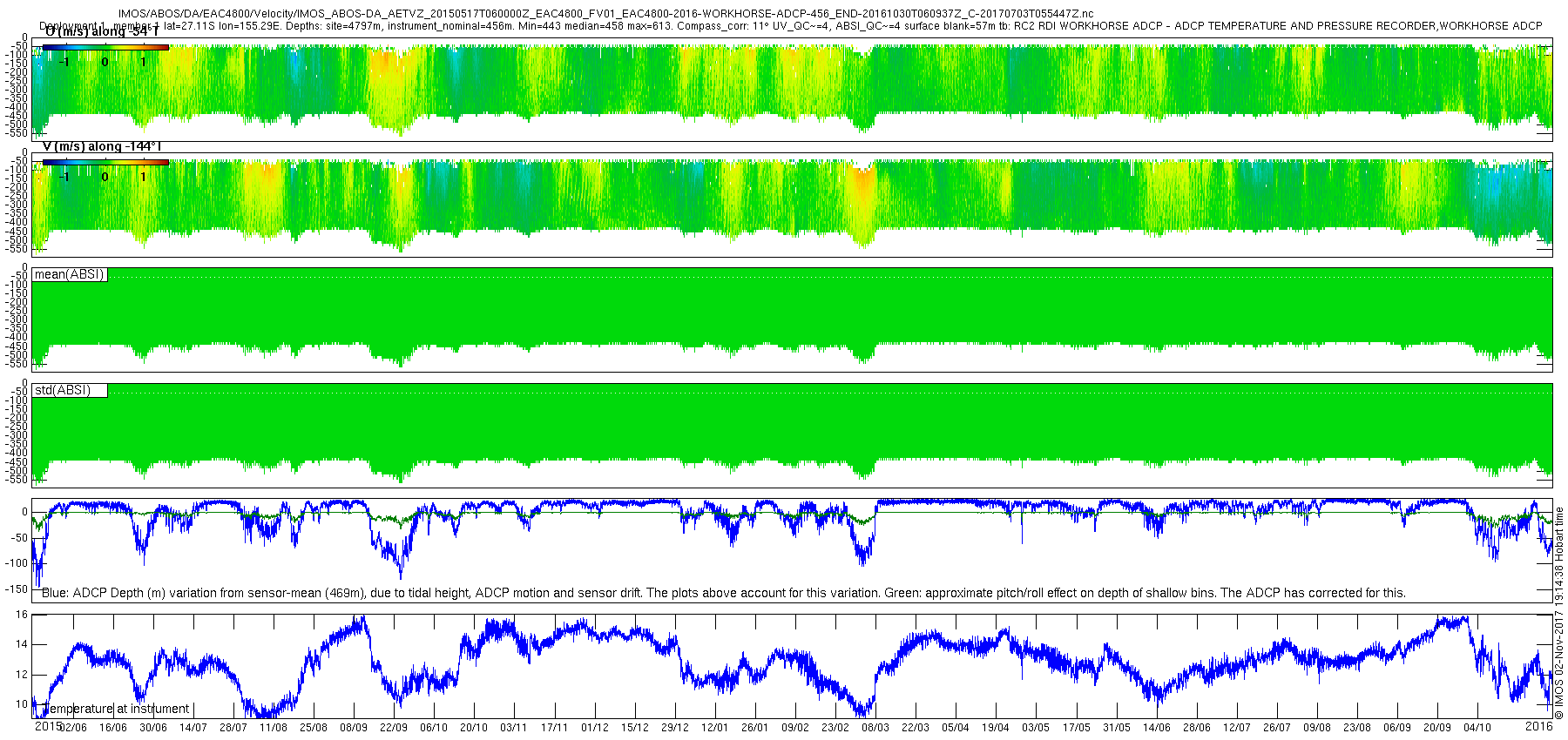The width and height of the screenshot is (1568, 740).
Task: Select the '28/06' date tick label
Action: point(1197,728)
